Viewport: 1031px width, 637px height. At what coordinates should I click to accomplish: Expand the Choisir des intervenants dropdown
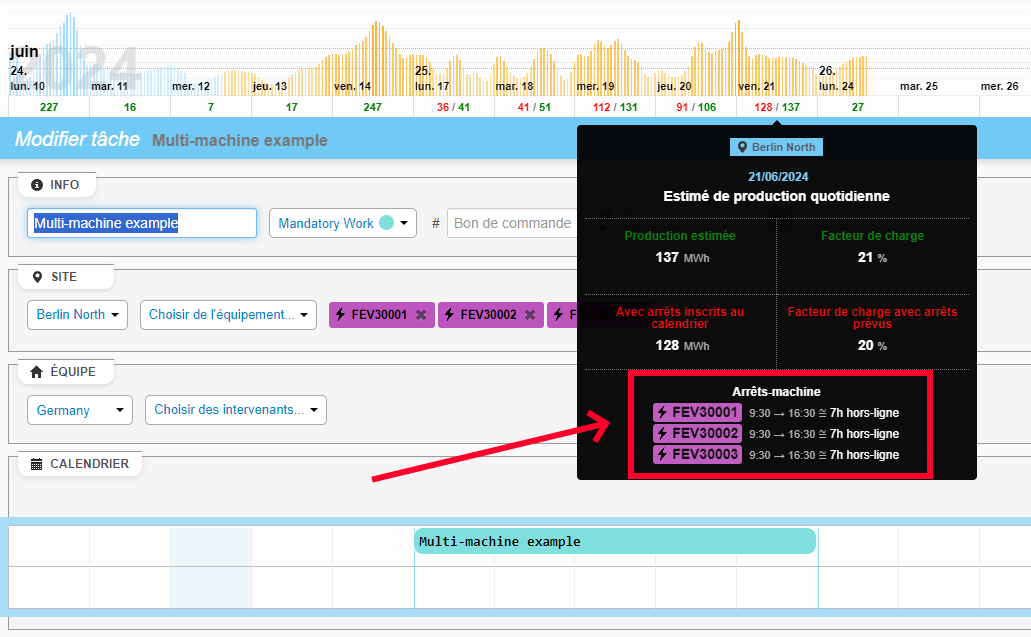pyautogui.click(x=235, y=410)
